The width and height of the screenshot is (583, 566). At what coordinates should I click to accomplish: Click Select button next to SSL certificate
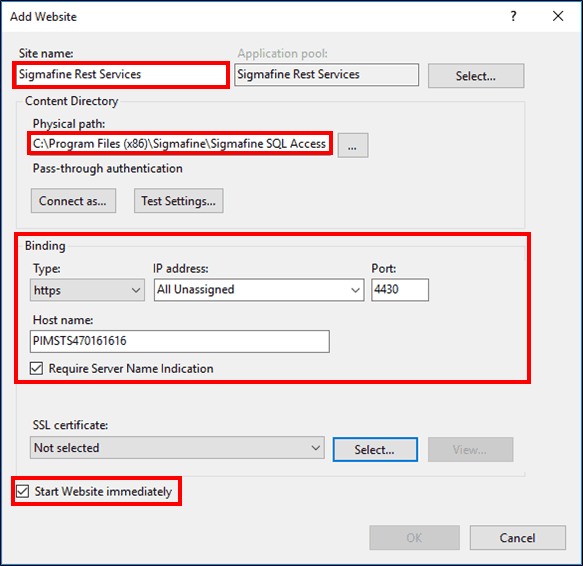[x=375, y=450]
